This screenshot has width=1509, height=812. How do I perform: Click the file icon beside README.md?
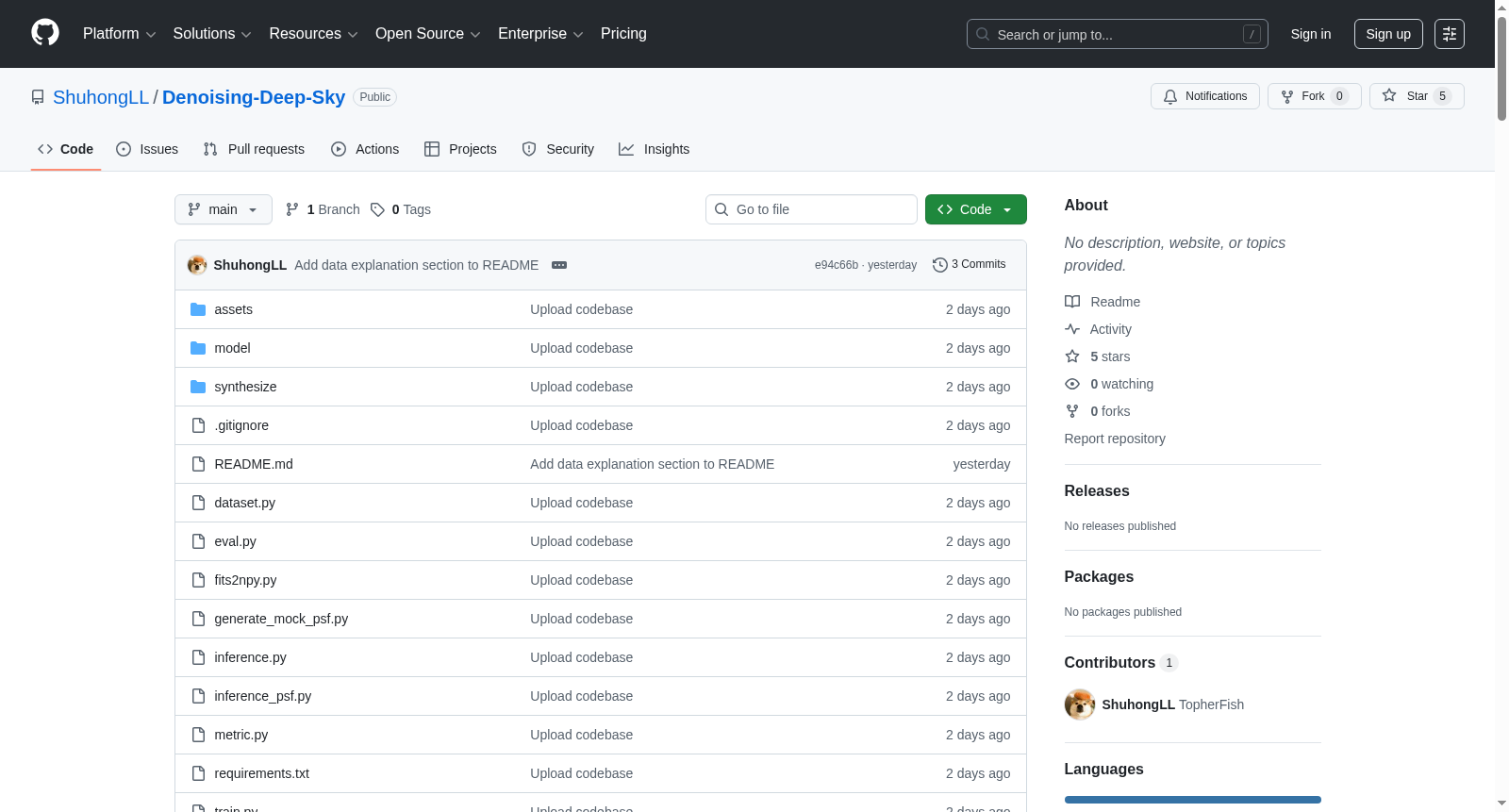198,464
